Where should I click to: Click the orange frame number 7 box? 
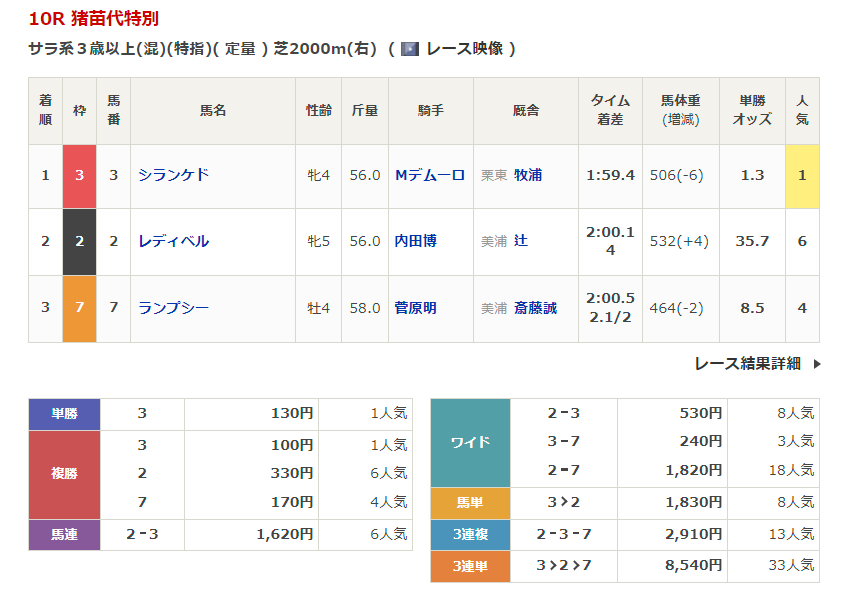[80, 308]
